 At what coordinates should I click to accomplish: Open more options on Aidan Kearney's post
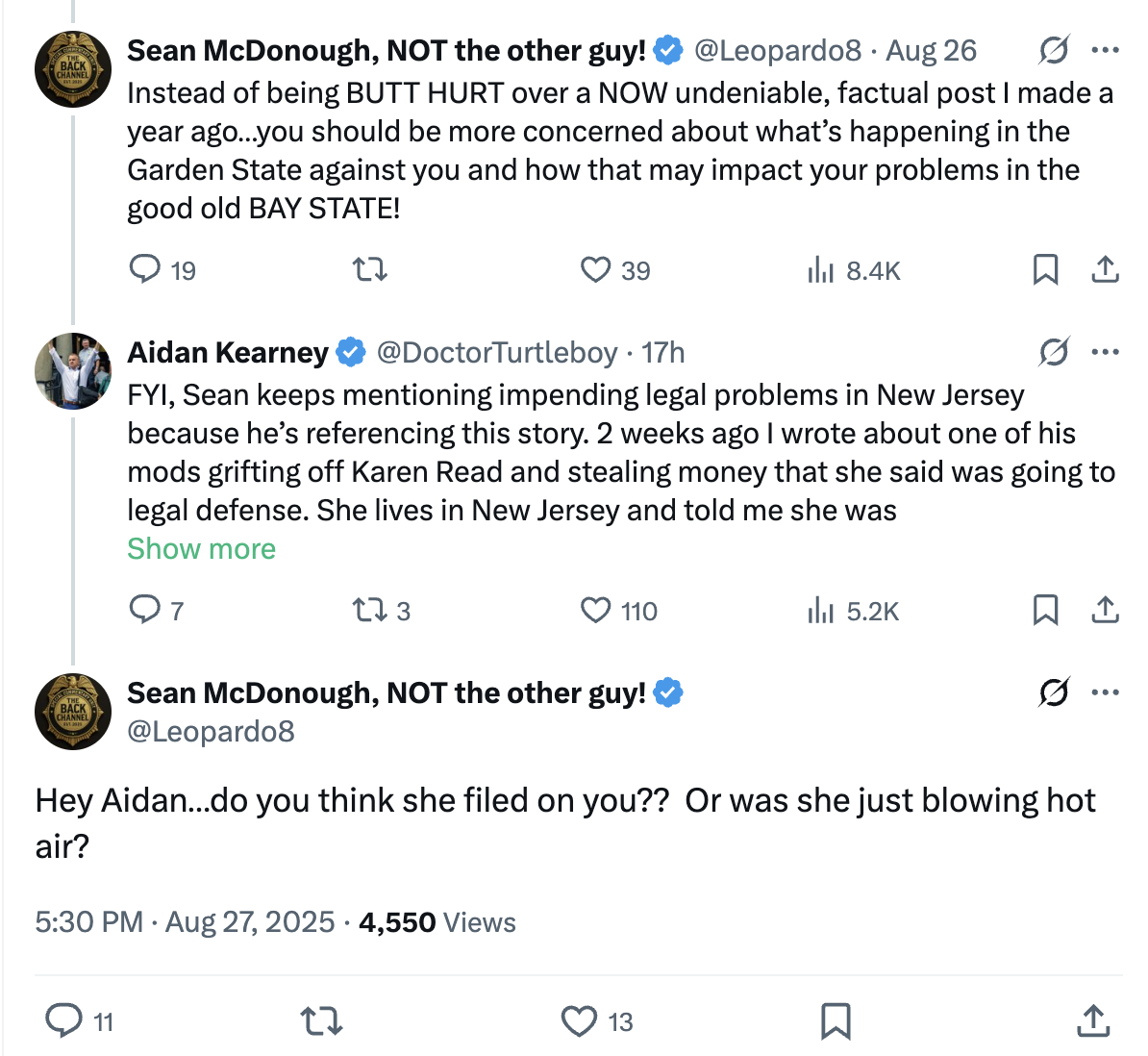(x=1106, y=352)
